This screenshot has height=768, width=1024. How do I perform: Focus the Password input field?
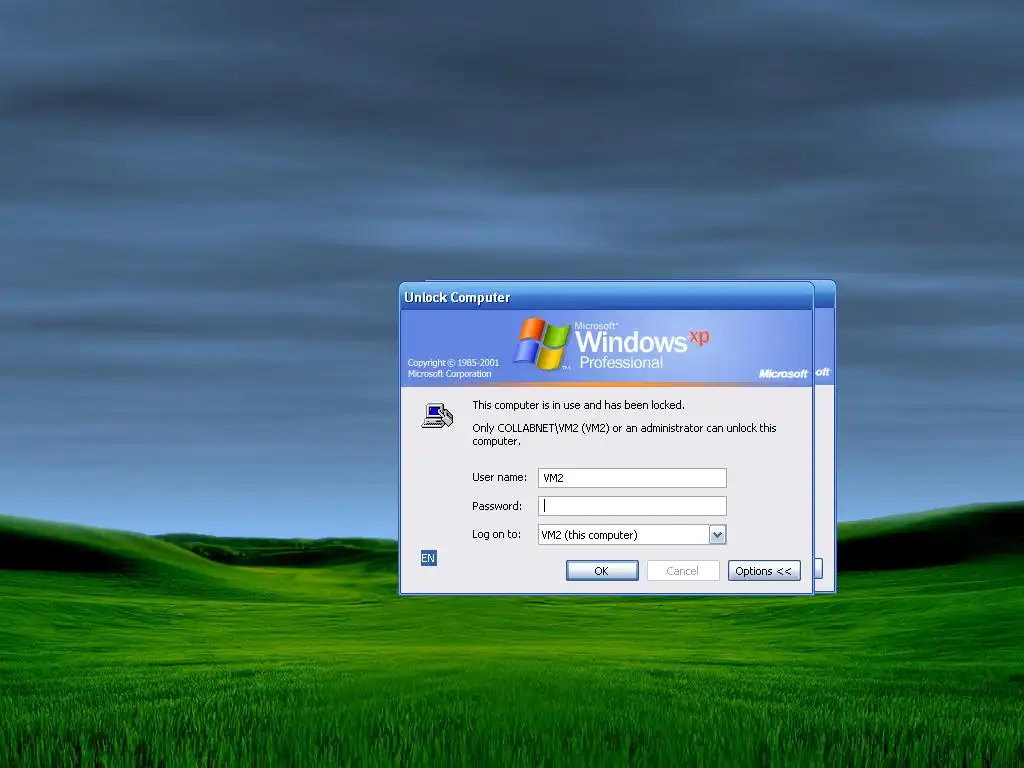(632, 505)
